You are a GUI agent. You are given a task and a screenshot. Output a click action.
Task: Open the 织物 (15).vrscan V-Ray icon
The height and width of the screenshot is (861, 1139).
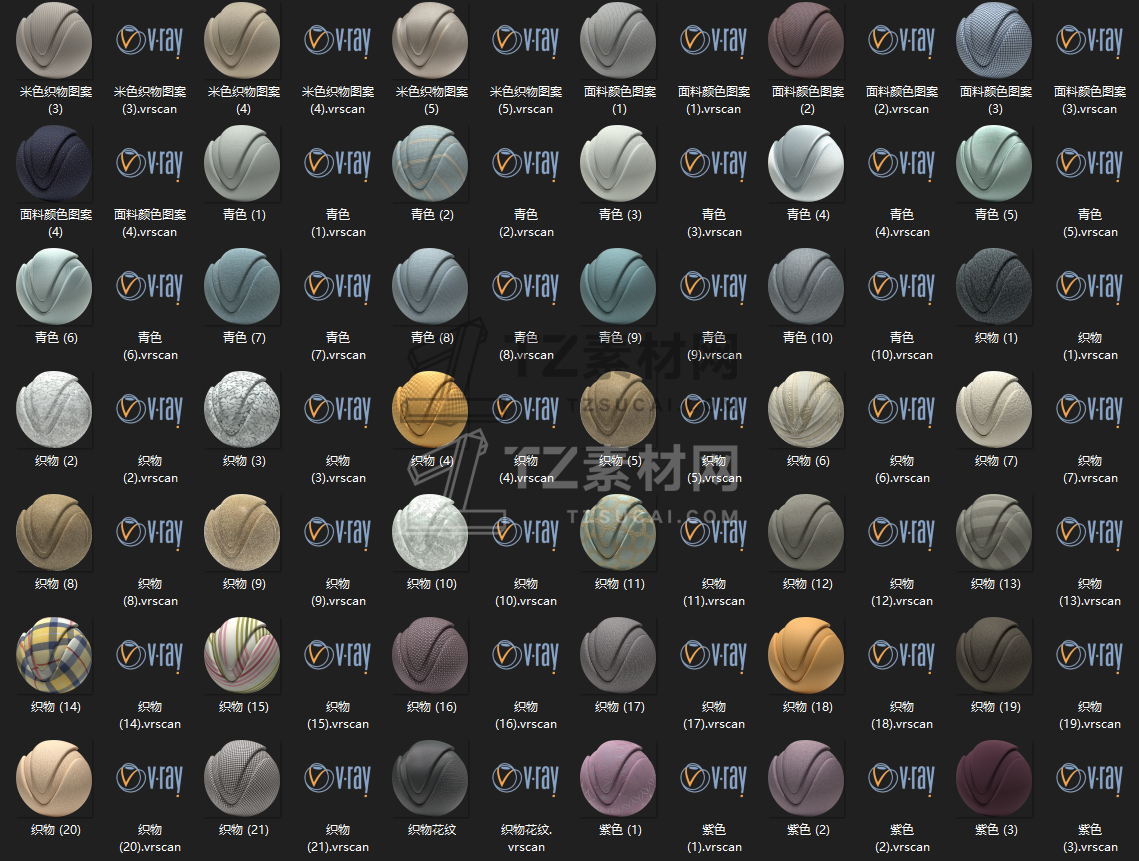point(338,655)
